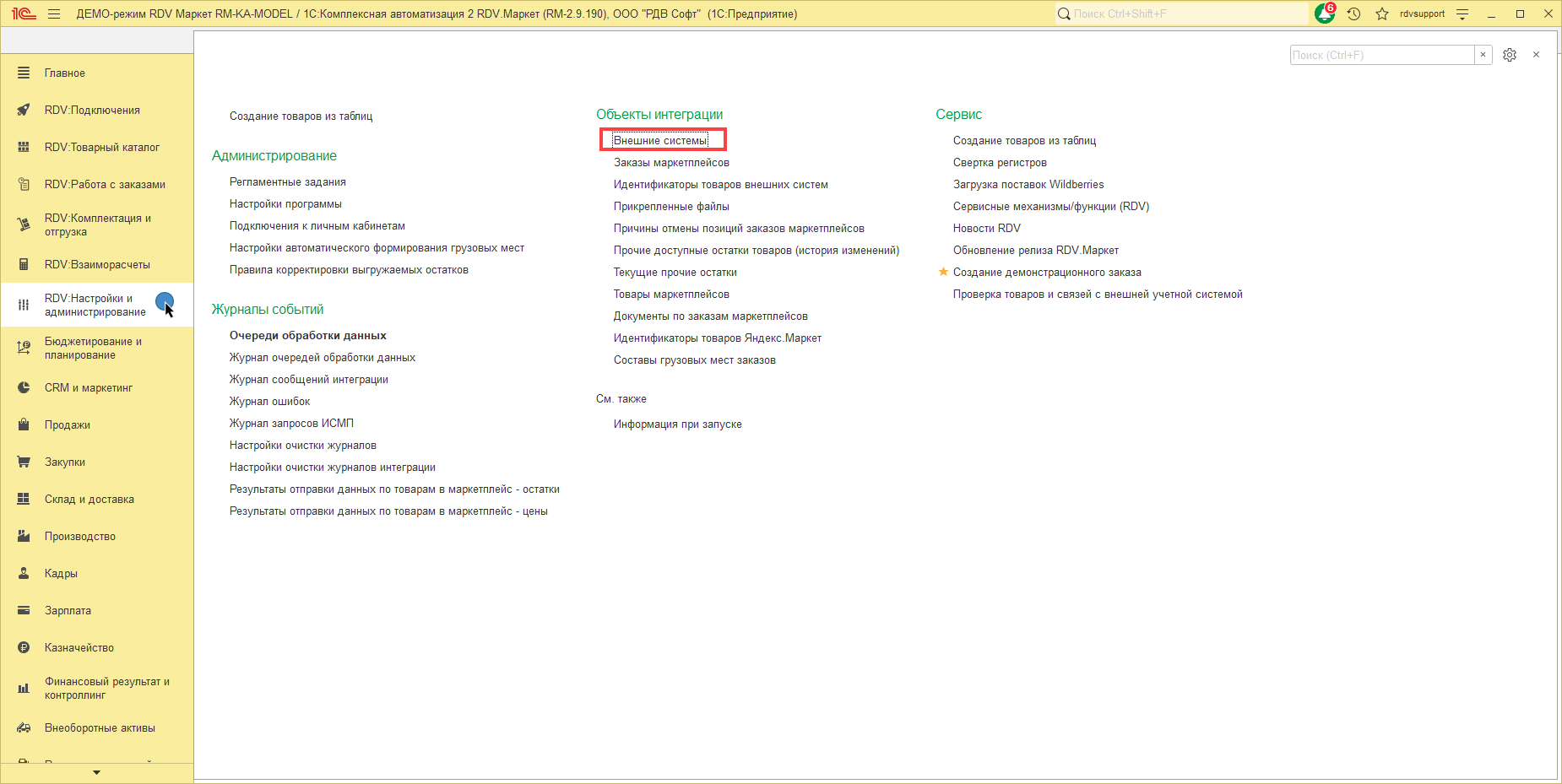The height and width of the screenshot is (784, 1562).
Task: Open Загрузка поставок Wildberries
Action: click(x=1028, y=184)
